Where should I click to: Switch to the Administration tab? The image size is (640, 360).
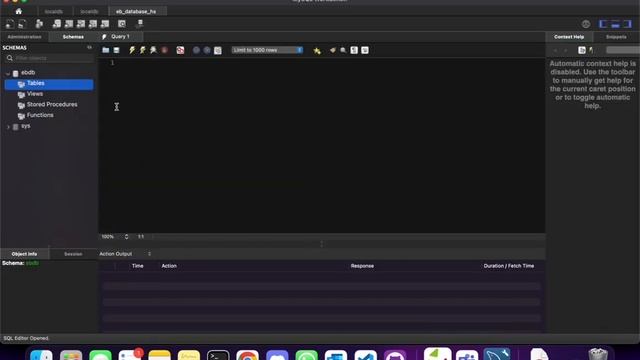pos(24,37)
